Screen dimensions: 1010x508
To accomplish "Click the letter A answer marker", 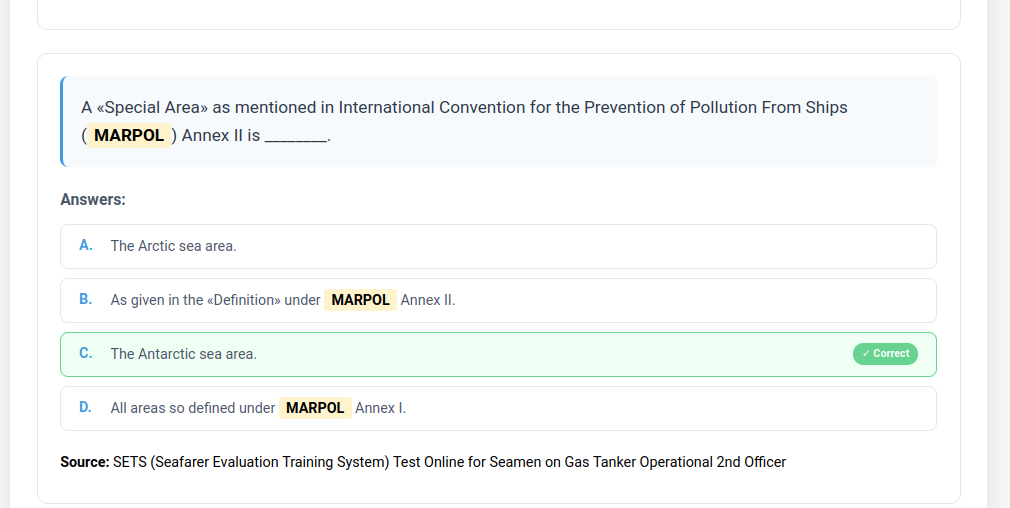I will [x=86, y=245].
